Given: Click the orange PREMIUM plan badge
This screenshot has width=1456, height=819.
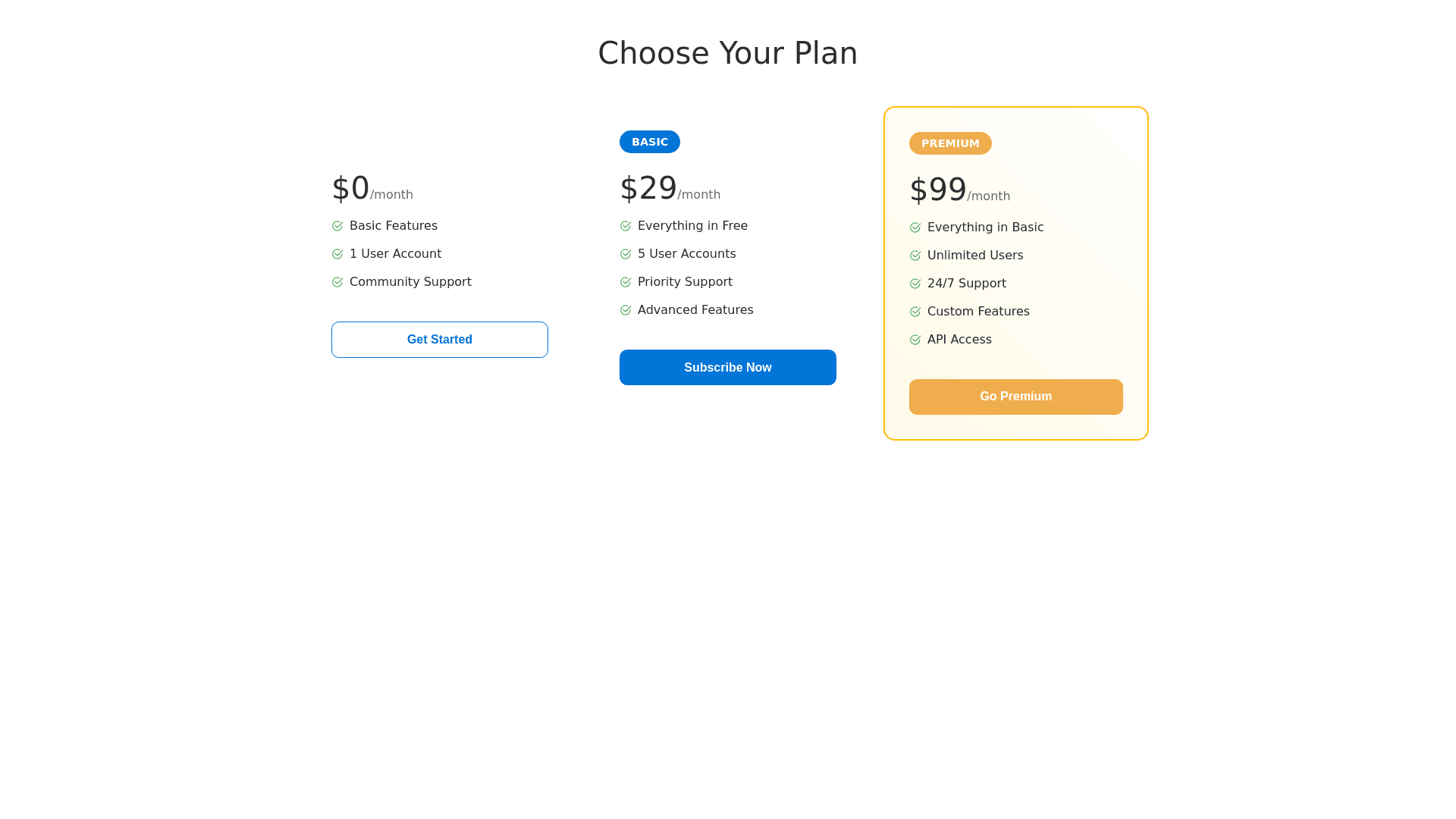Looking at the screenshot, I should tap(950, 143).
